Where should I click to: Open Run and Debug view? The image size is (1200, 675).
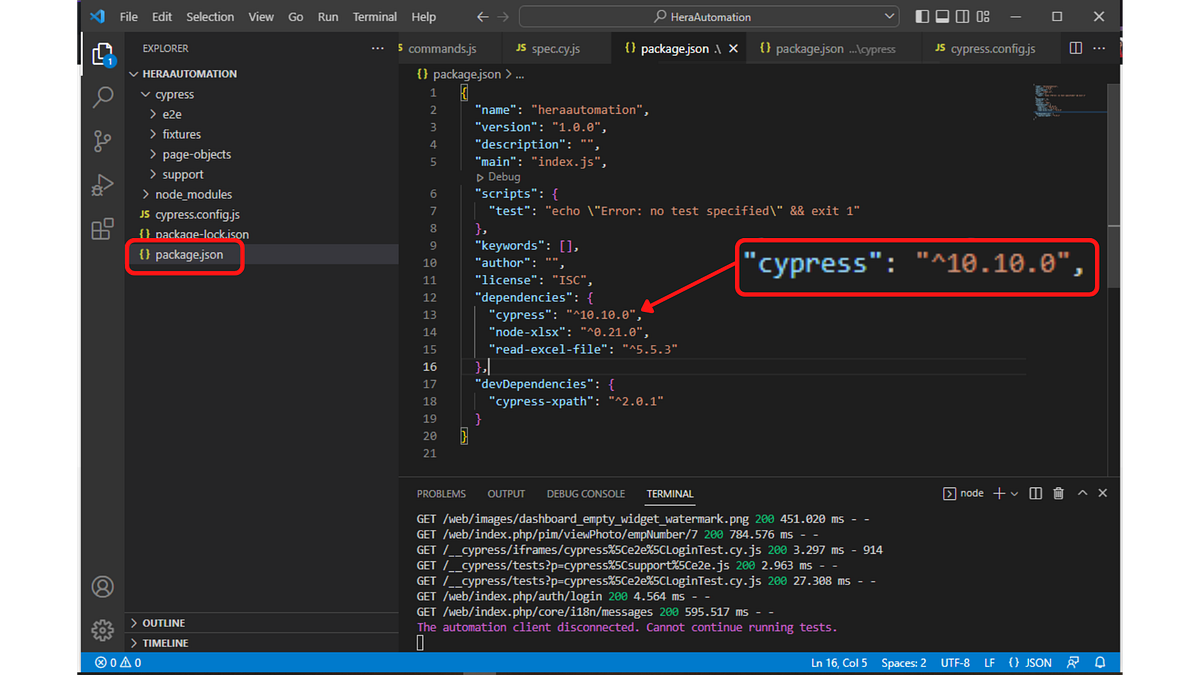pyautogui.click(x=103, y=185)
